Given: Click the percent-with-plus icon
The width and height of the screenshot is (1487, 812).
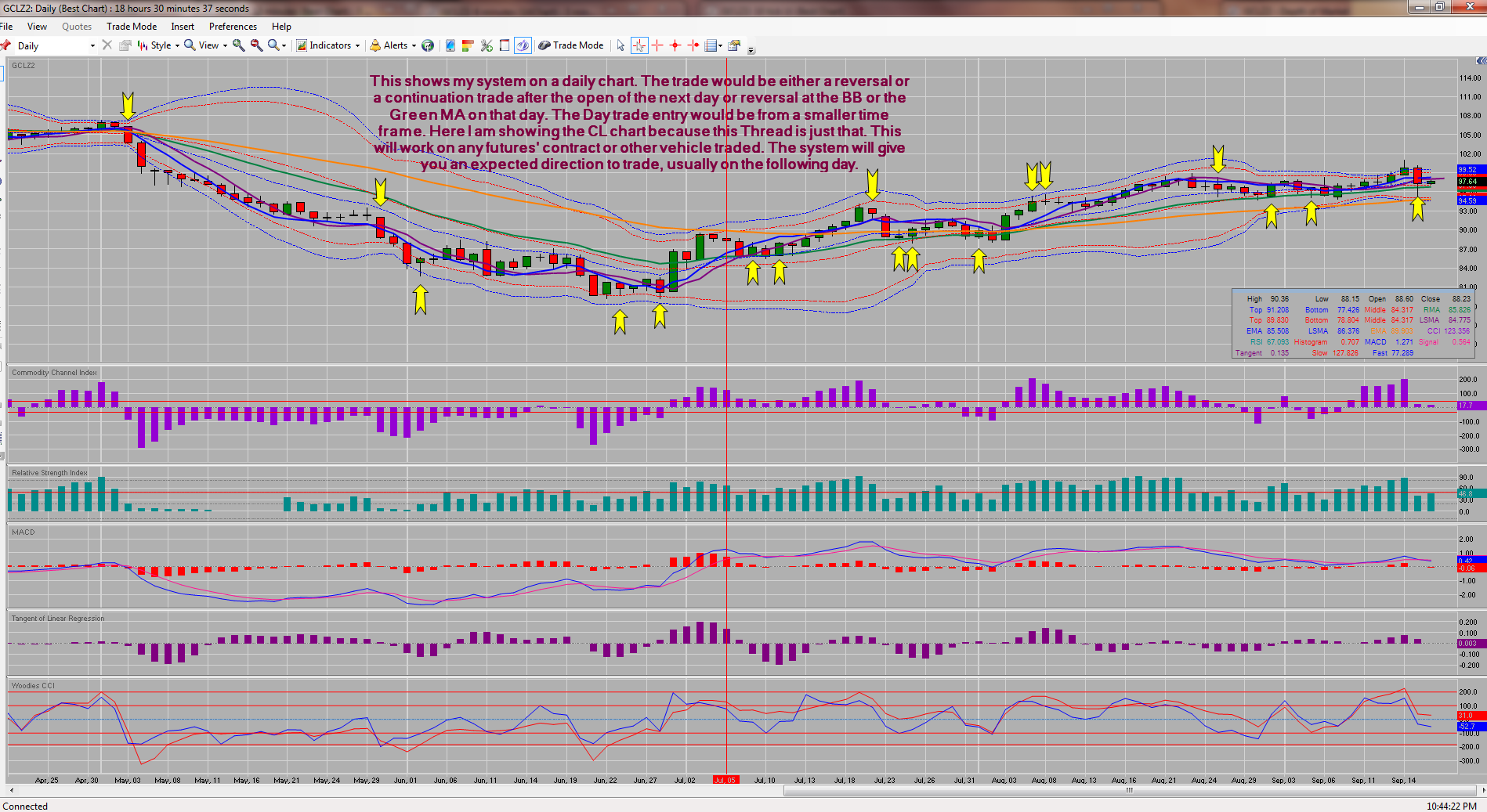Looking at the screenshot, I should click(487, 45).
